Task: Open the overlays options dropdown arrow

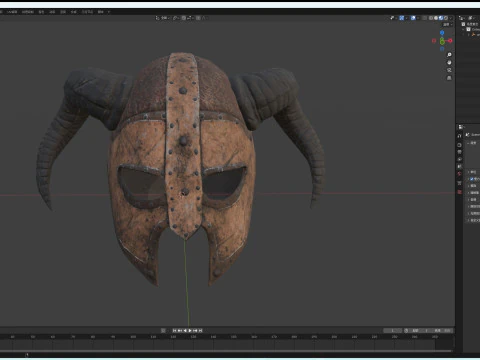Action: [418, 18]
